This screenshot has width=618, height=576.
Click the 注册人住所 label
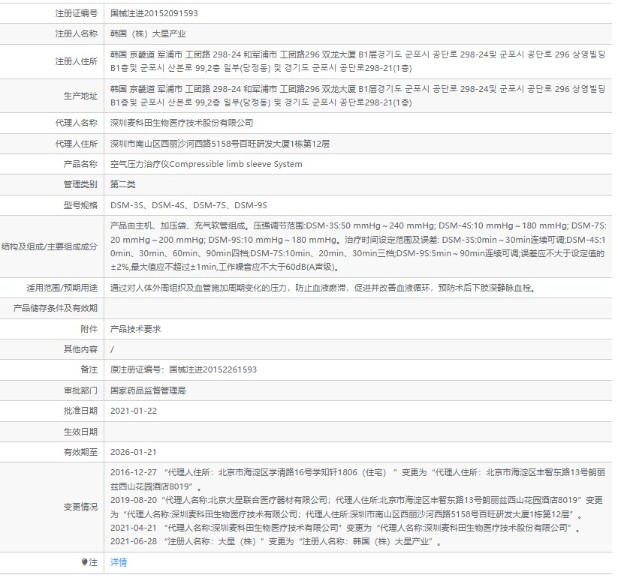[76, 62]
